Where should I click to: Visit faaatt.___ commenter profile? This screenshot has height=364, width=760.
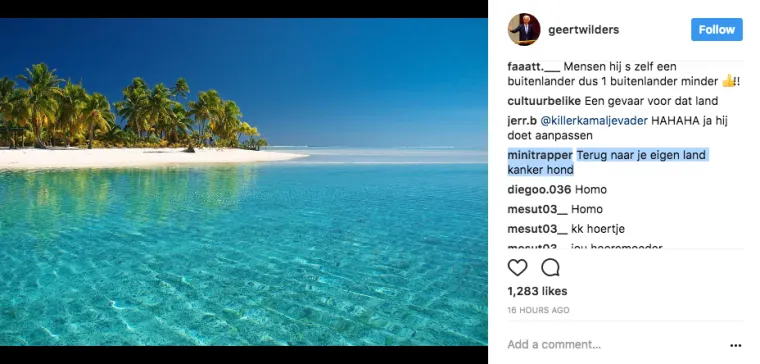(533, 66)
